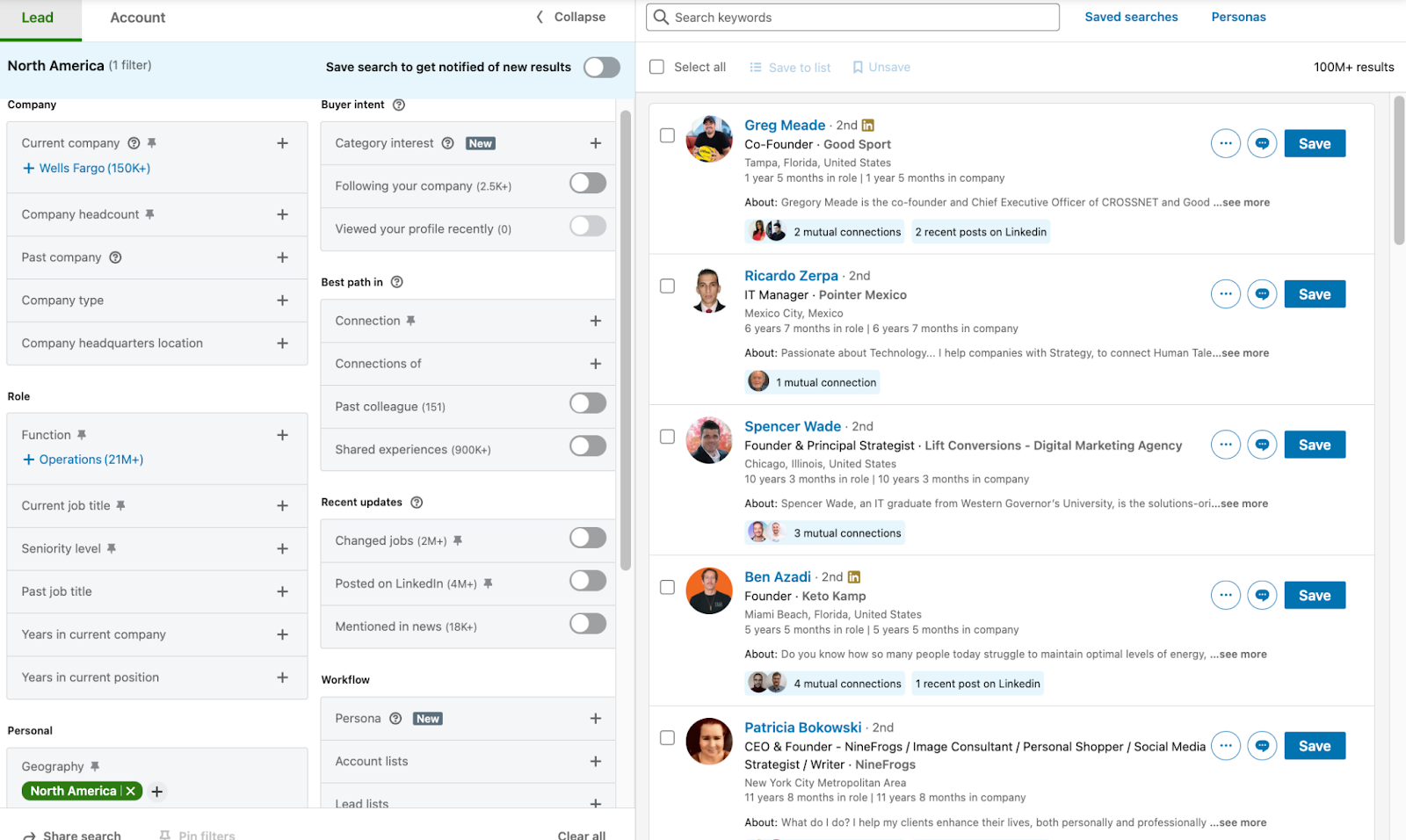This screenshot has width=1406, height=840.
Task: Switch to the Account tab
Action: point(138,18)
